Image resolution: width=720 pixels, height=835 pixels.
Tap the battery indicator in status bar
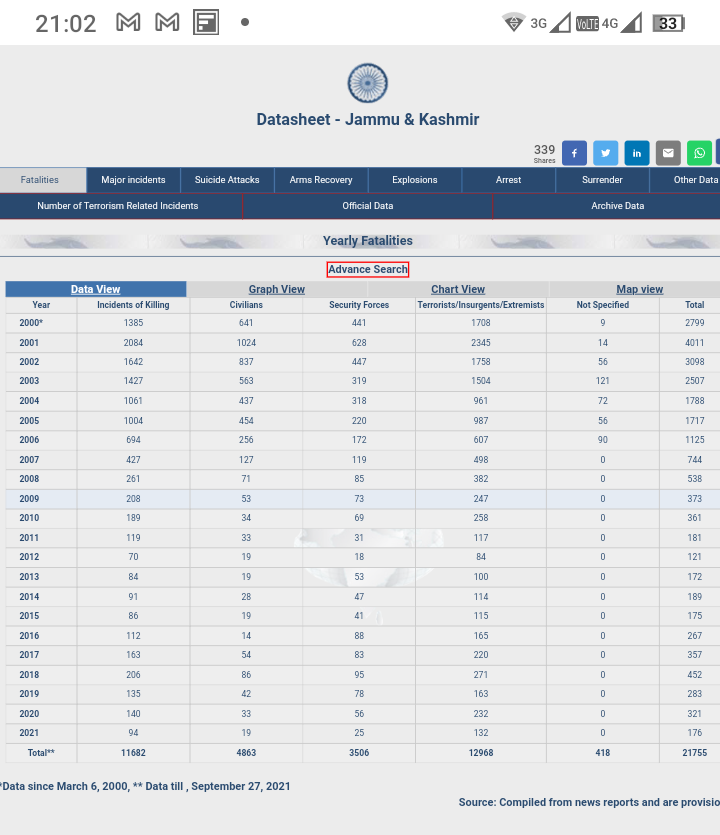pos(669,23)
